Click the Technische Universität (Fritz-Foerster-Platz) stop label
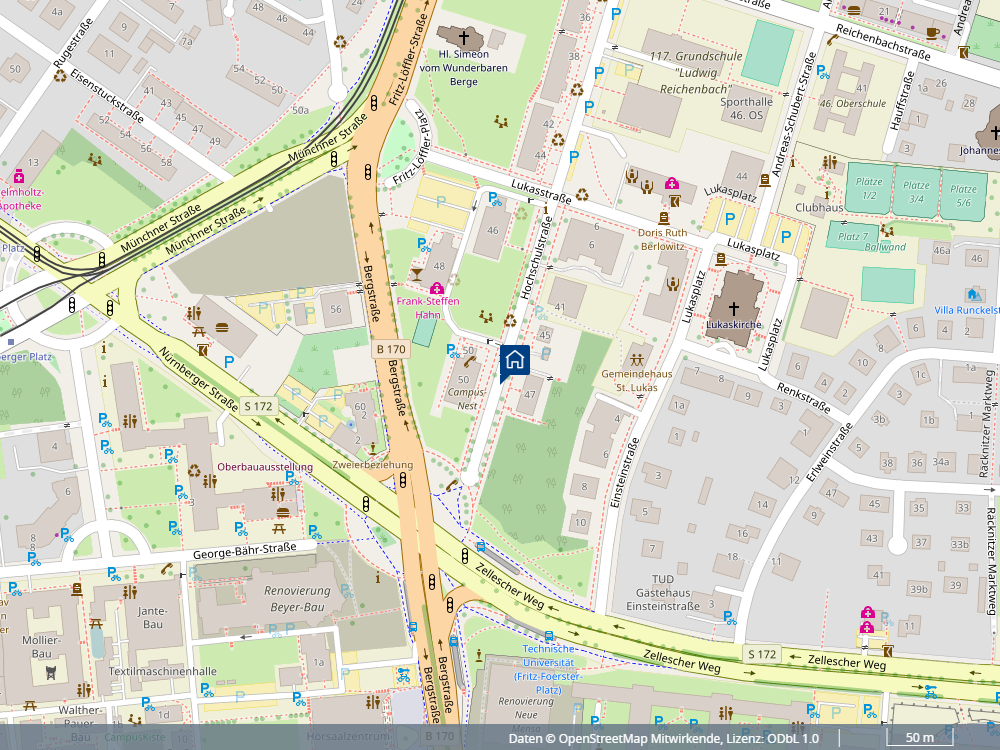The image size is (1000, 750). [x=548, y=669]
